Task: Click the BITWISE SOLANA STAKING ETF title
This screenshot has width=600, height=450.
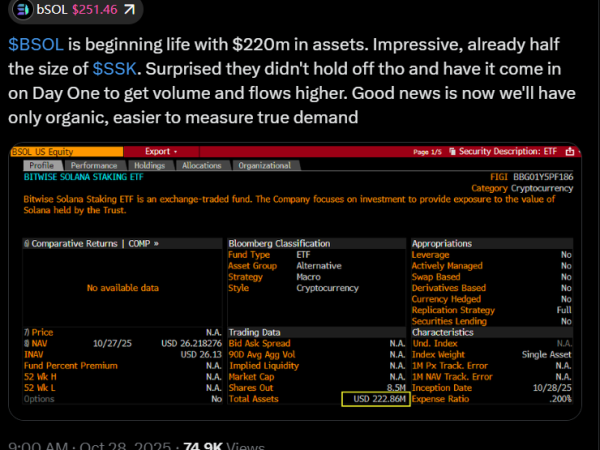Action: (83, 177)
